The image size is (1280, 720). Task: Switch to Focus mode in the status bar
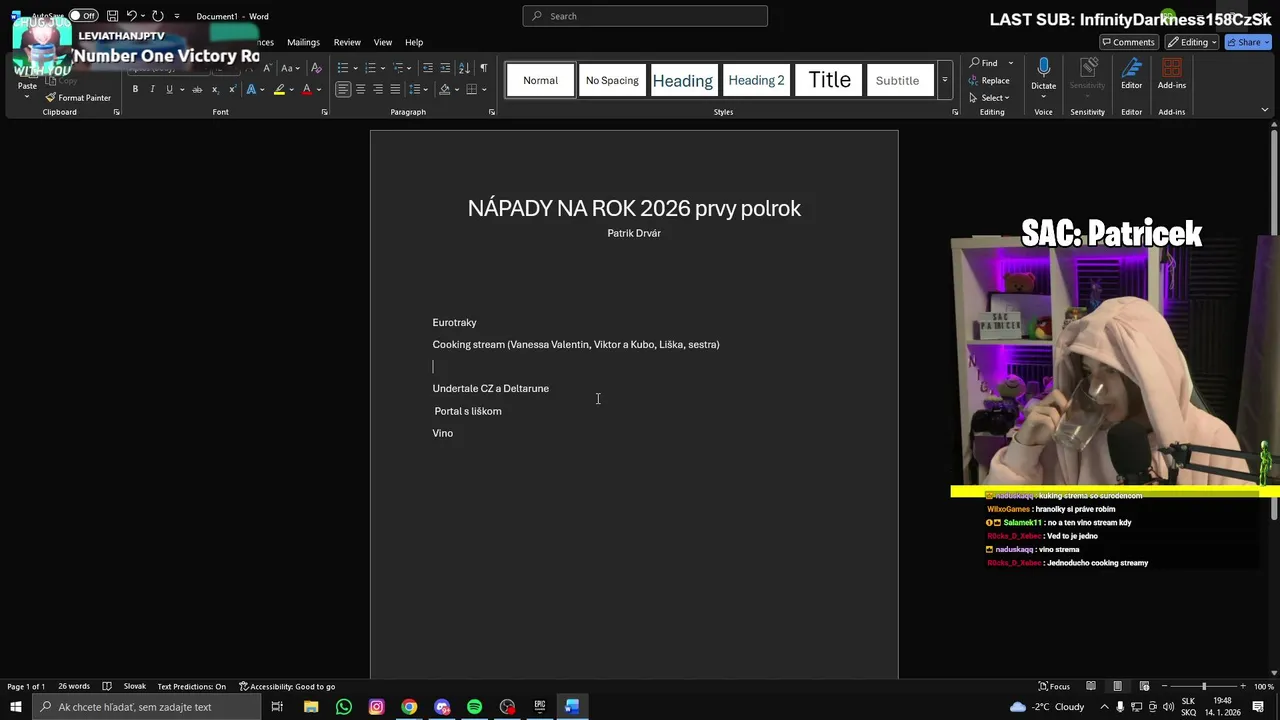pyautogui.click(x=1054, y=686)
